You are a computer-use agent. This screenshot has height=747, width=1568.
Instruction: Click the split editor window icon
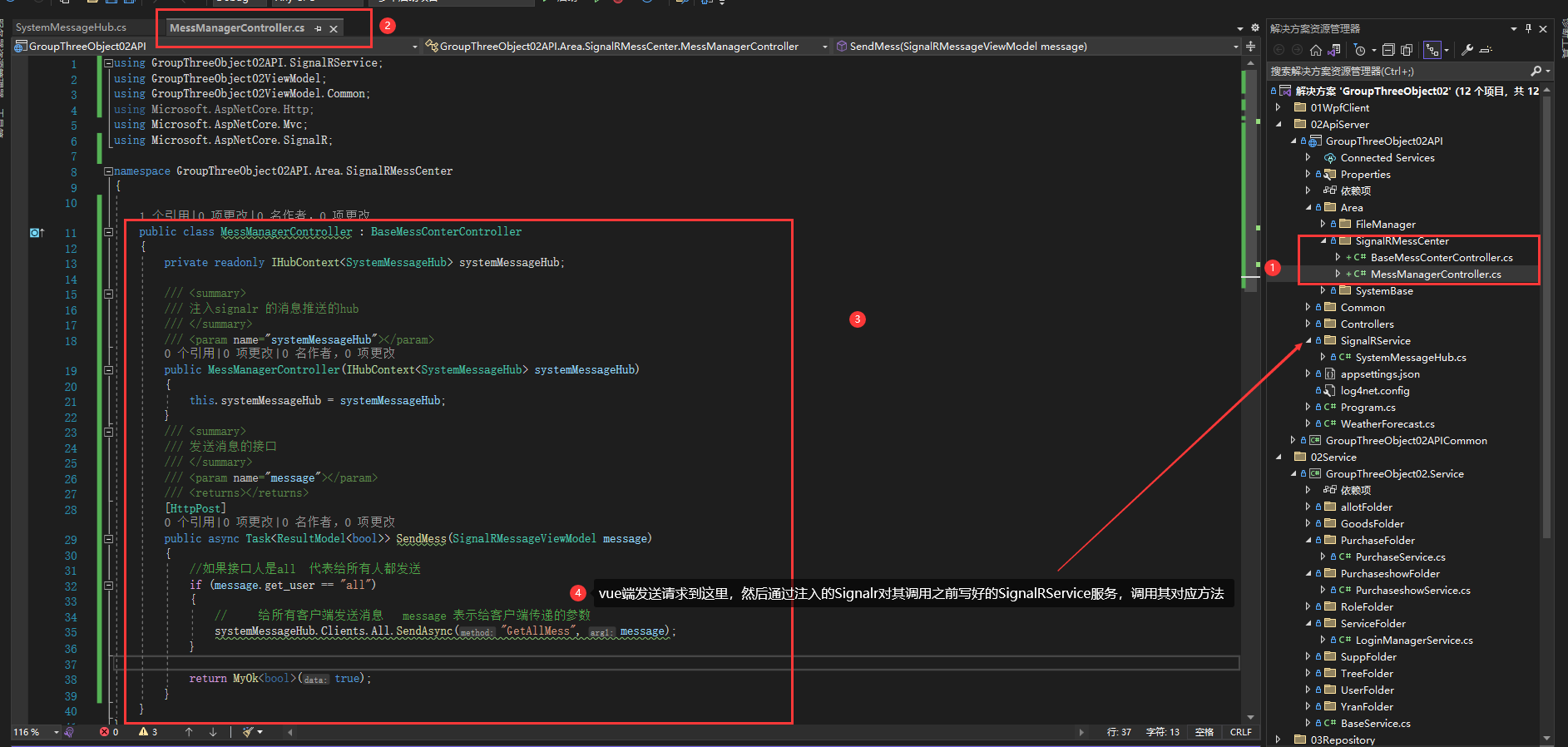tap(1250, 47)
